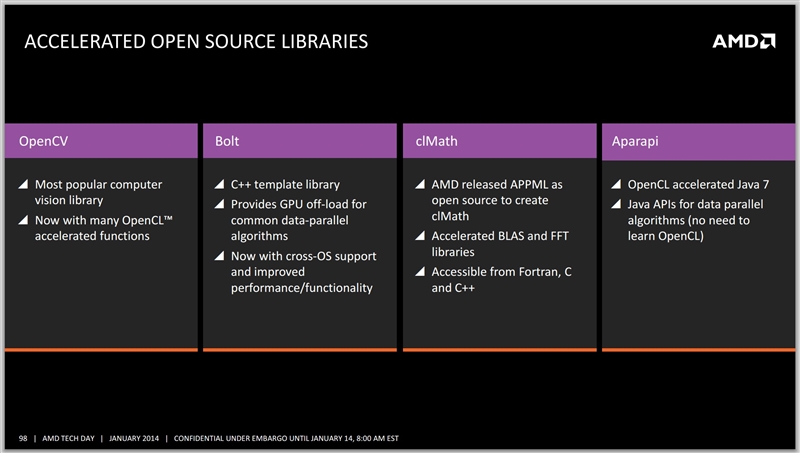This screenshot has width=800, height=453.
Task: Select the OpenCV purple header
Action: click(101, 141)
